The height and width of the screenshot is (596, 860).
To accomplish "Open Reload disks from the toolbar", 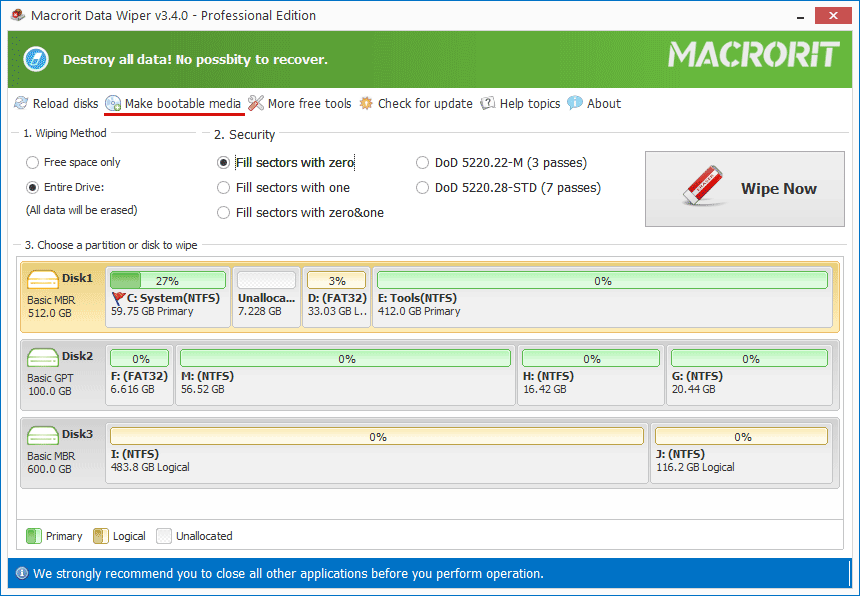I will 56,103.
